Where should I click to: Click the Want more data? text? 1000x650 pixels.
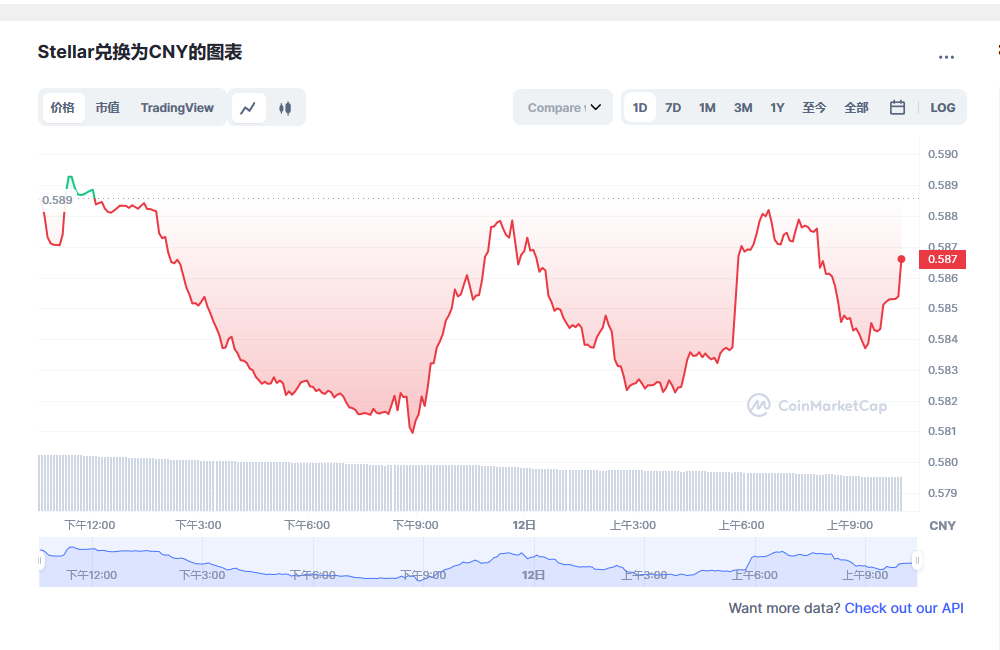point(784,608)
